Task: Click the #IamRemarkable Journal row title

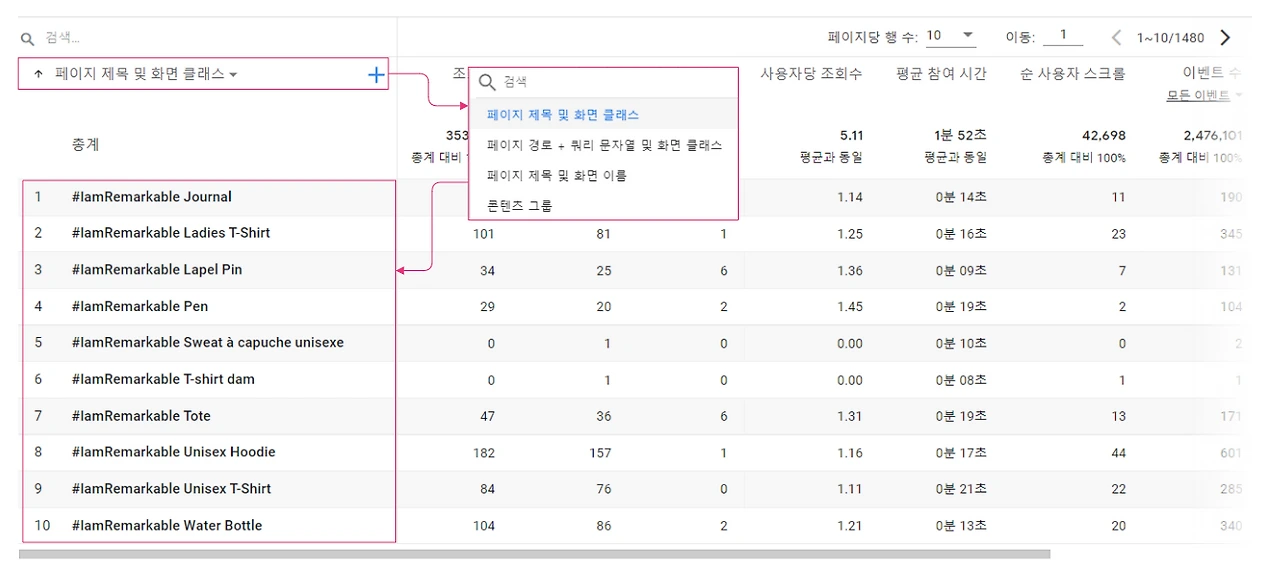Action: [152, 197]
